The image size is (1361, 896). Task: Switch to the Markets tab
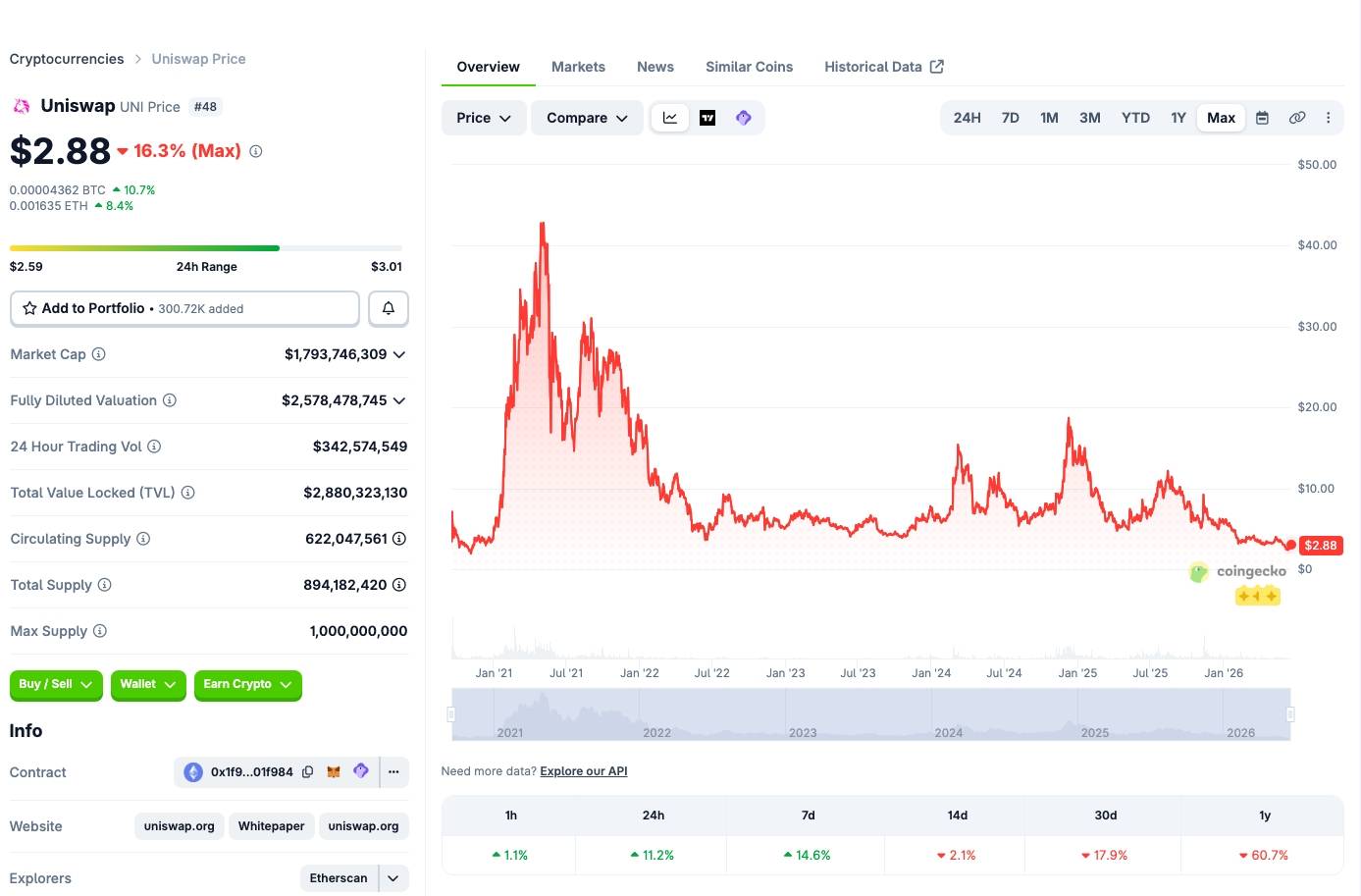pos(578,67)
